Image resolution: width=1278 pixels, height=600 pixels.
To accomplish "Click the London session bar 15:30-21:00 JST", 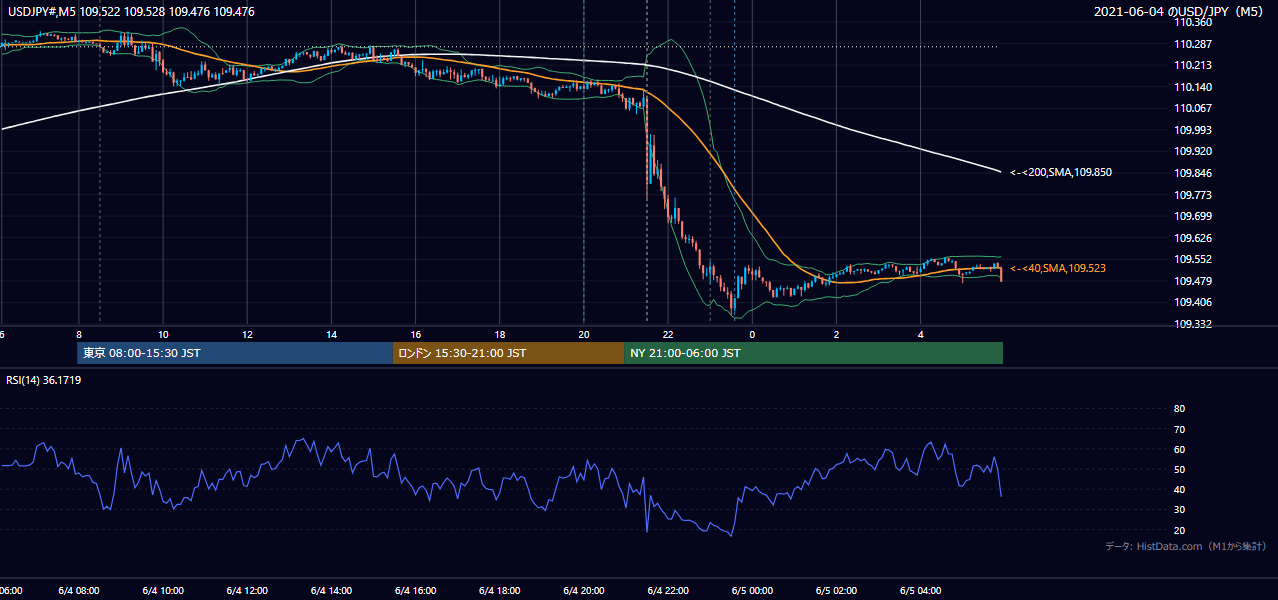I will [x=508, y=353].
